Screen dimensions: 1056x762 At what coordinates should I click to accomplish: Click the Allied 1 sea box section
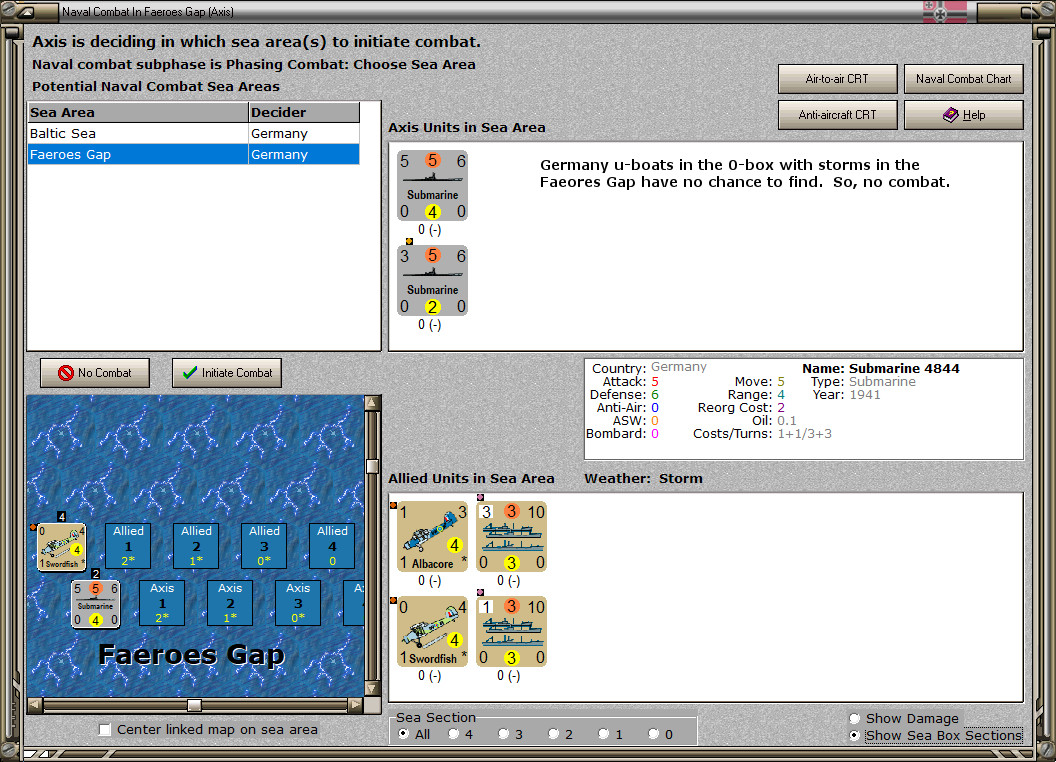128,546
